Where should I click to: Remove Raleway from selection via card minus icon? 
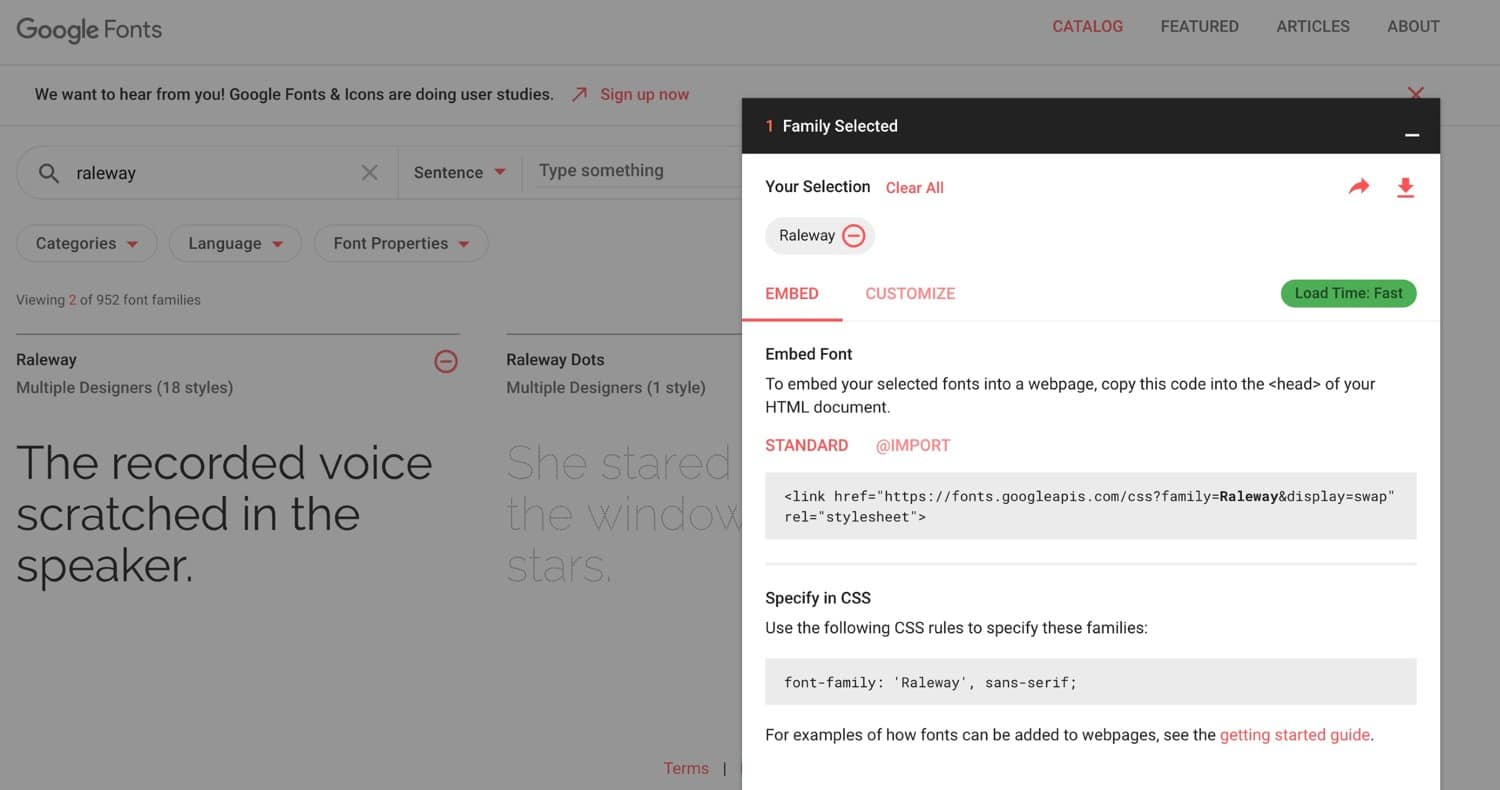446,361
